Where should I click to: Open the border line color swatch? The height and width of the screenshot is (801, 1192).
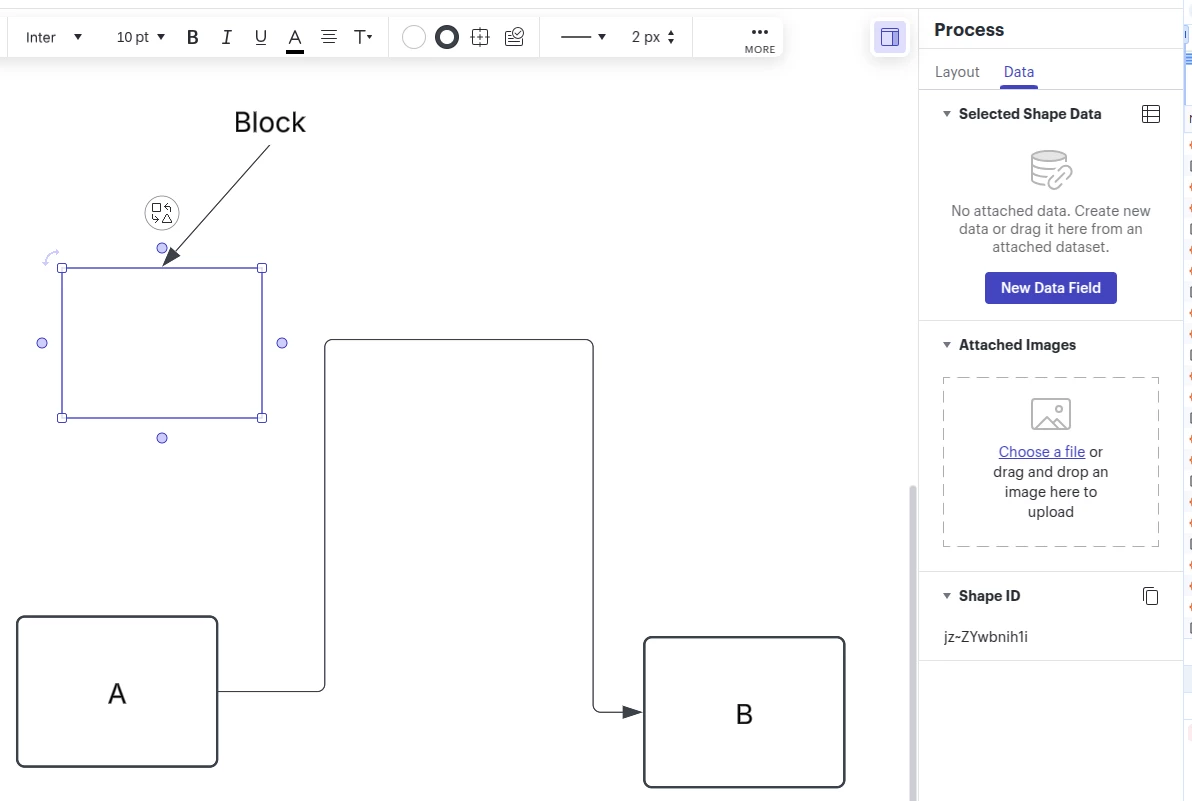pos(447,36)
